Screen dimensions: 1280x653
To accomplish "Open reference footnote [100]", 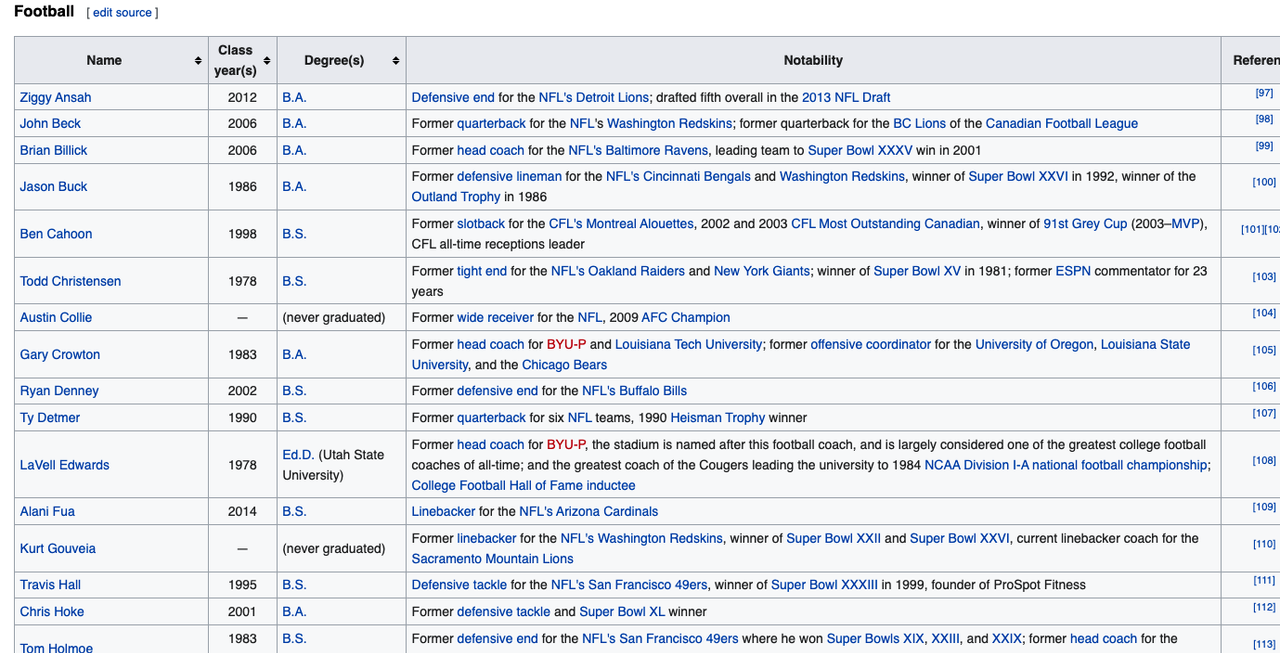I will click(1264, 182).
